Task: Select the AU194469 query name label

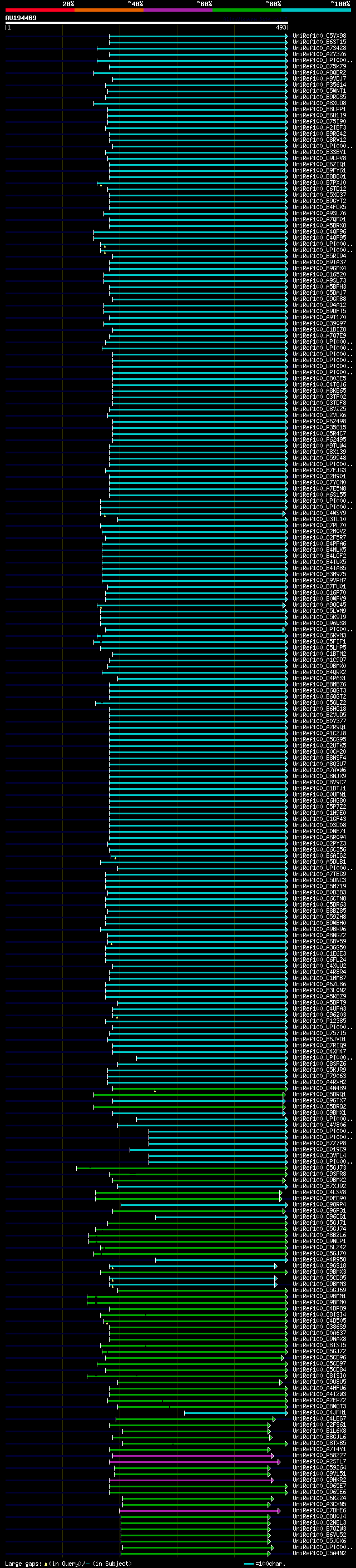Action: (21, 18)
